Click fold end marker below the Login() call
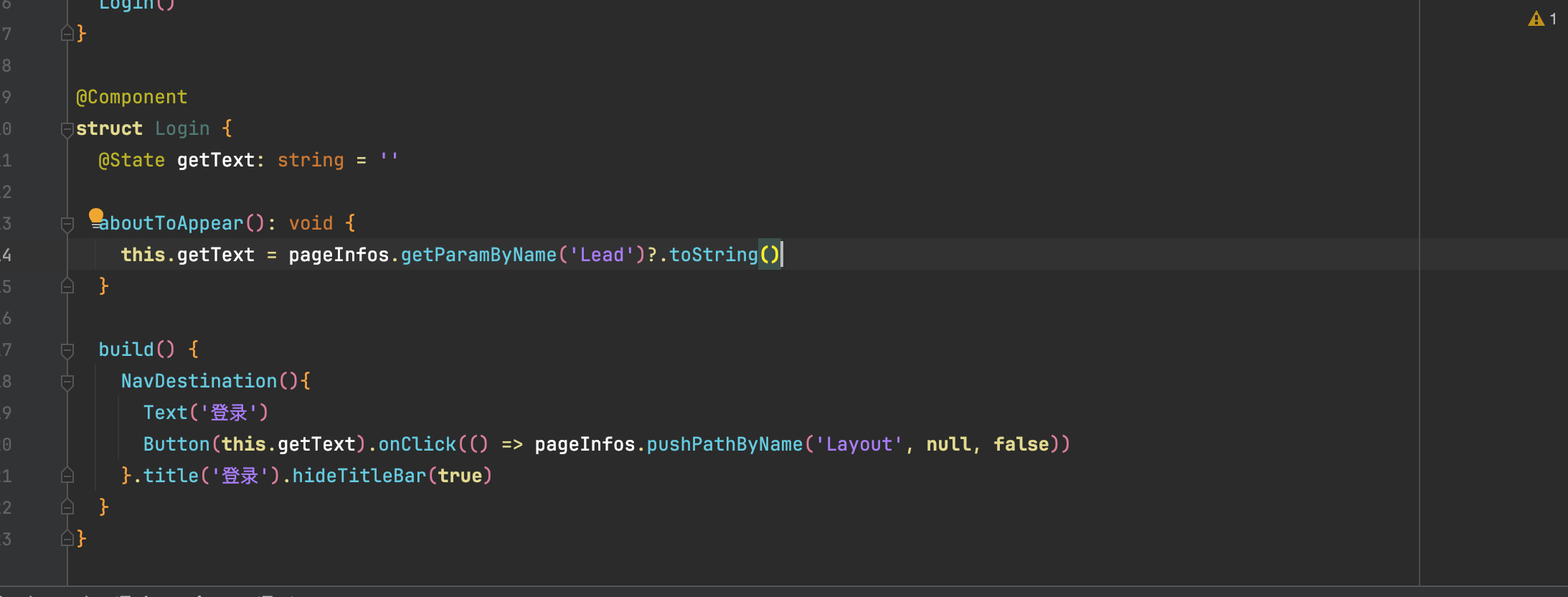The height and width of the screenshot is (597, 1568). pos(67,34)
